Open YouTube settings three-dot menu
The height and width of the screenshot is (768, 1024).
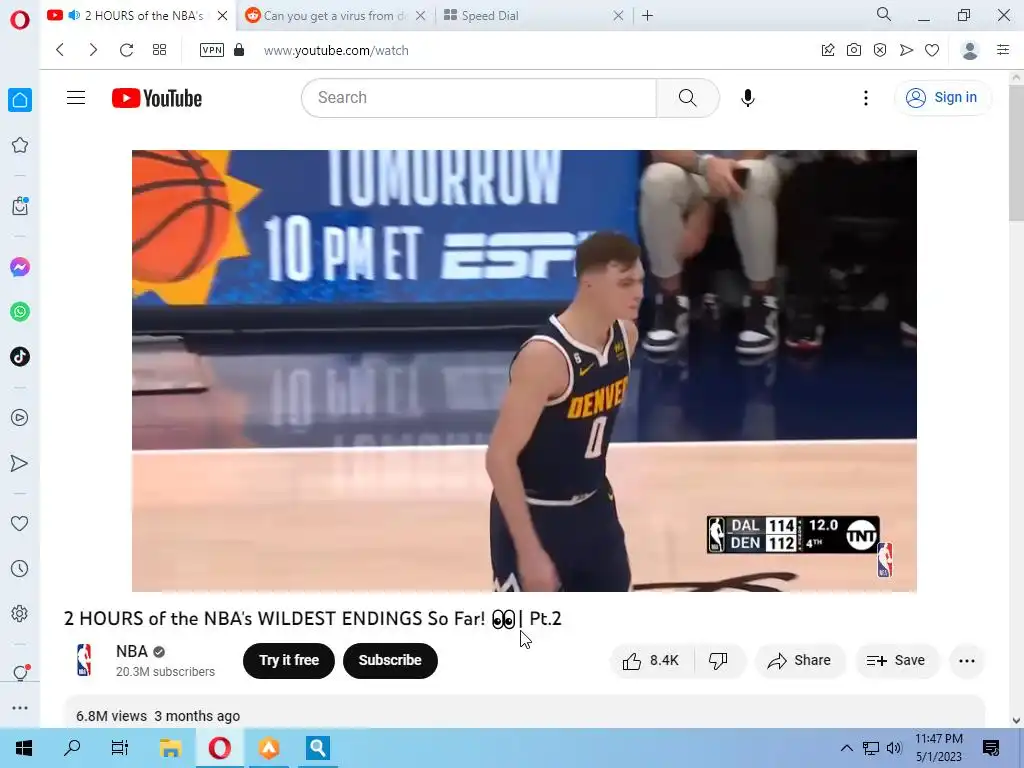pos(866,98)
